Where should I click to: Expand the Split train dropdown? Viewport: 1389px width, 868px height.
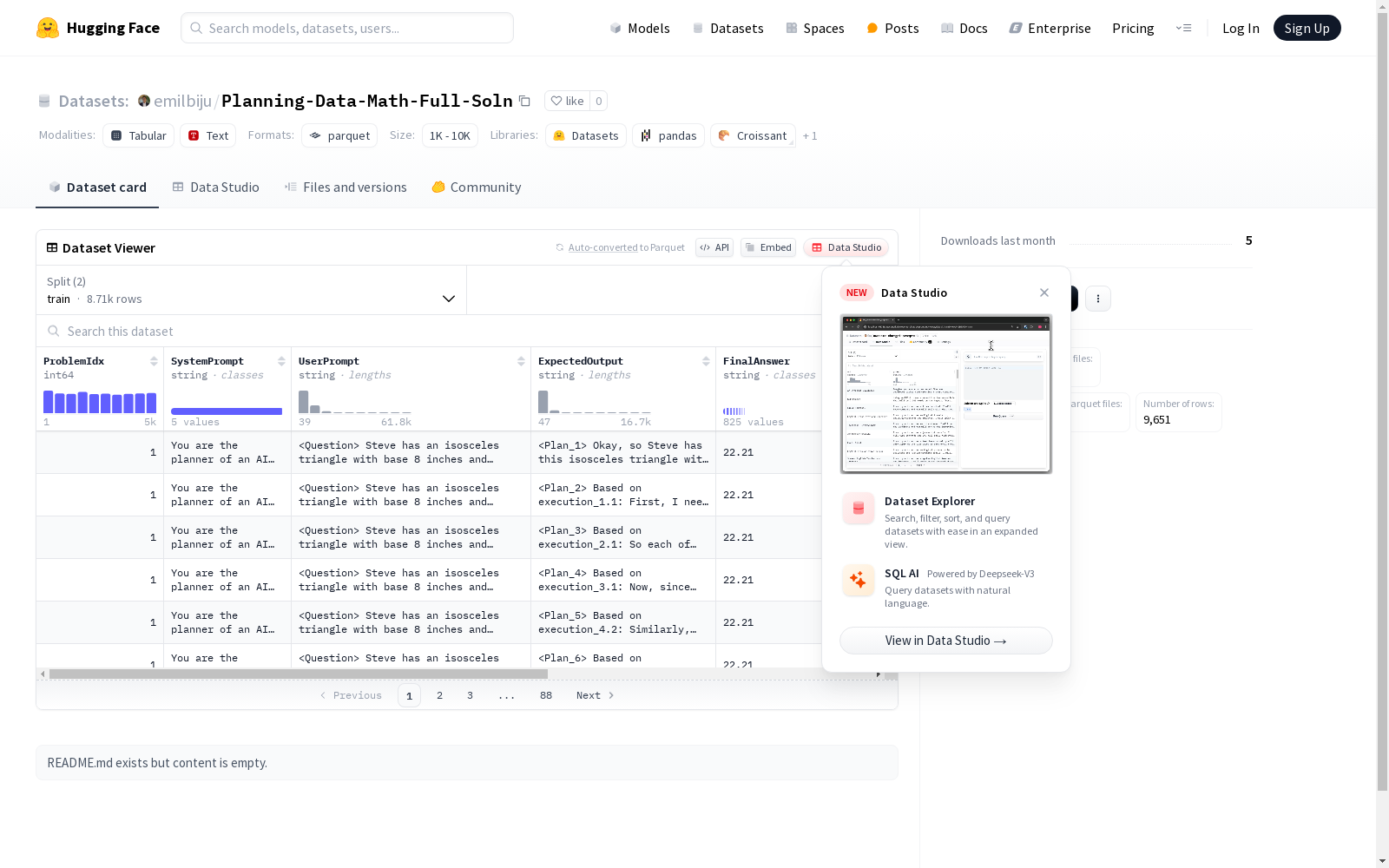tap(252, 290)
